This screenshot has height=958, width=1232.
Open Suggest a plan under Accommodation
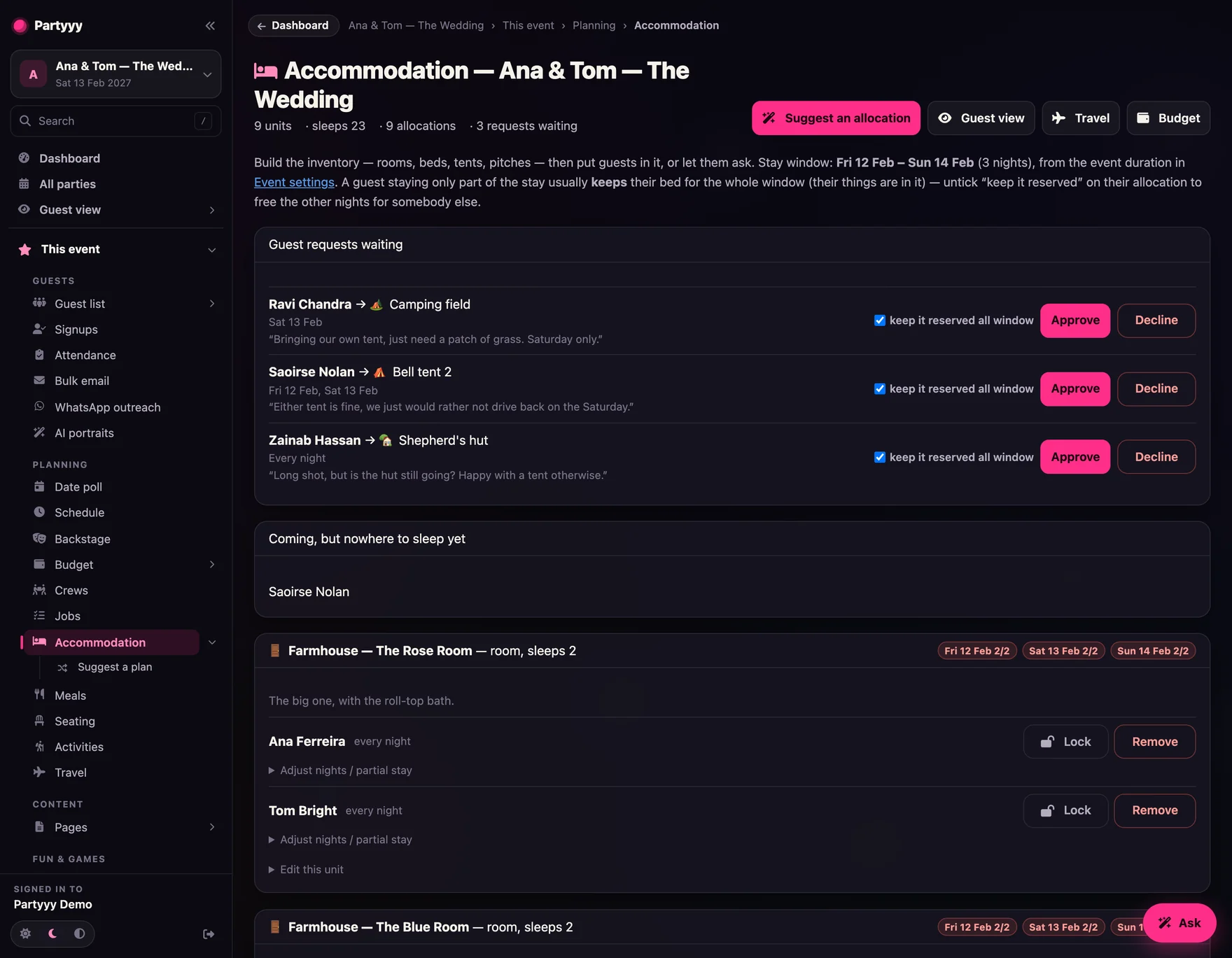115,667
